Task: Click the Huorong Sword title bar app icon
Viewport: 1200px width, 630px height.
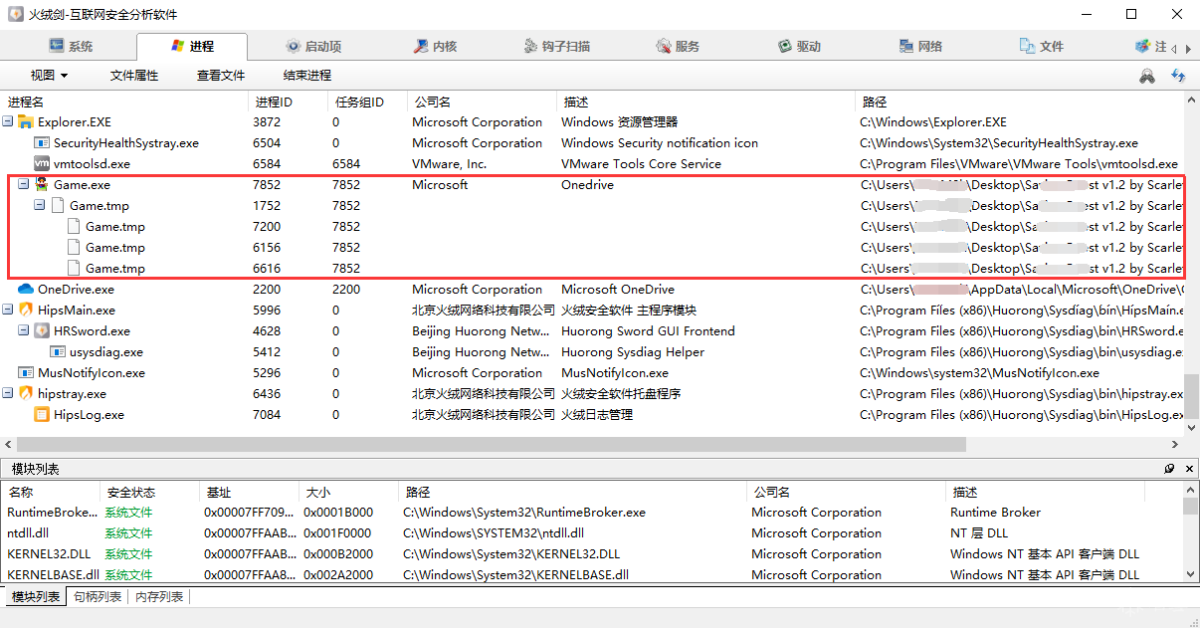Action: click(16, 14)
